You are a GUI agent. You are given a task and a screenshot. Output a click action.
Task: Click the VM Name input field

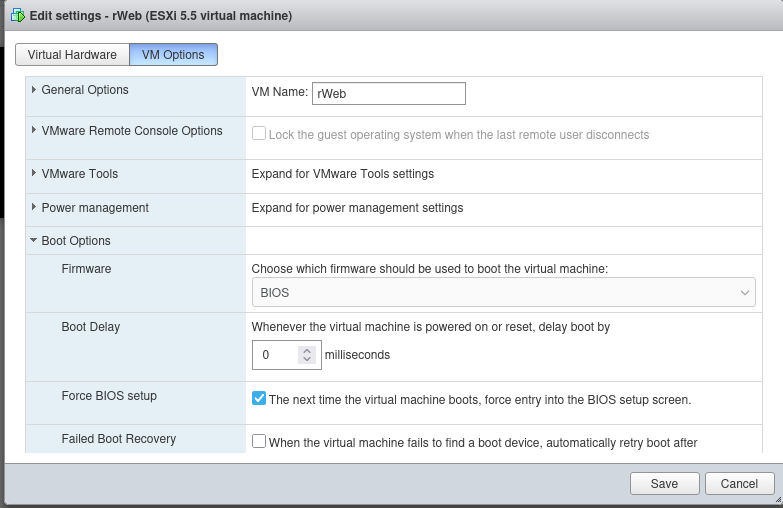[389, 93]
